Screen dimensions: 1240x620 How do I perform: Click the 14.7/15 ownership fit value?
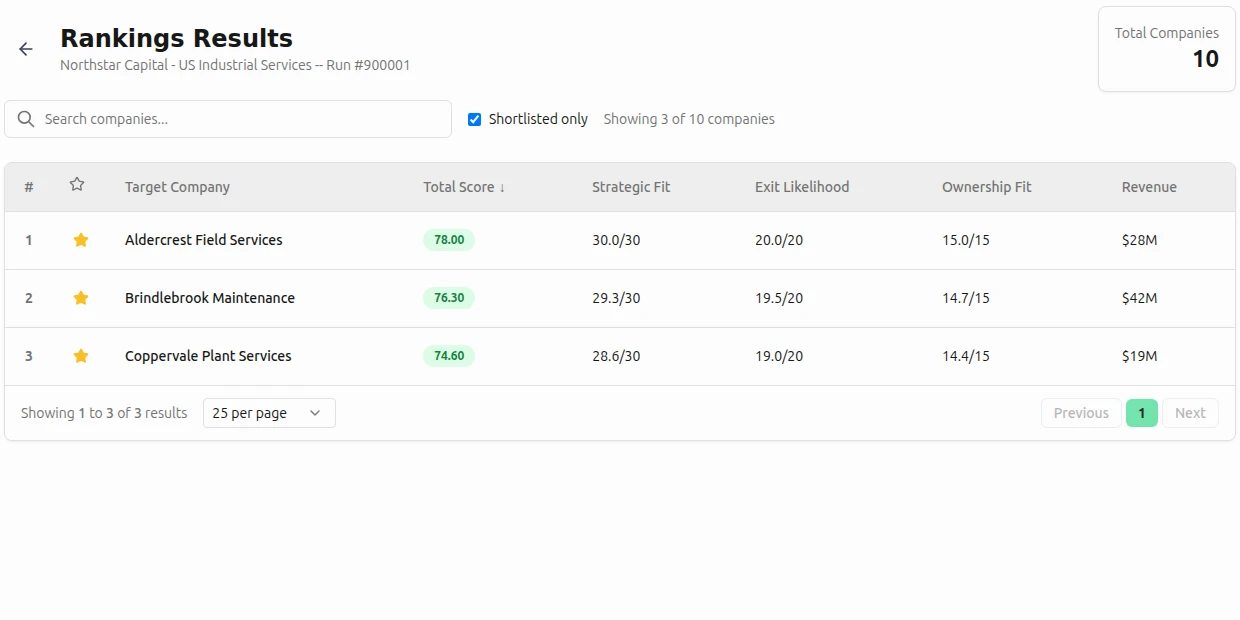pos(966,298)
